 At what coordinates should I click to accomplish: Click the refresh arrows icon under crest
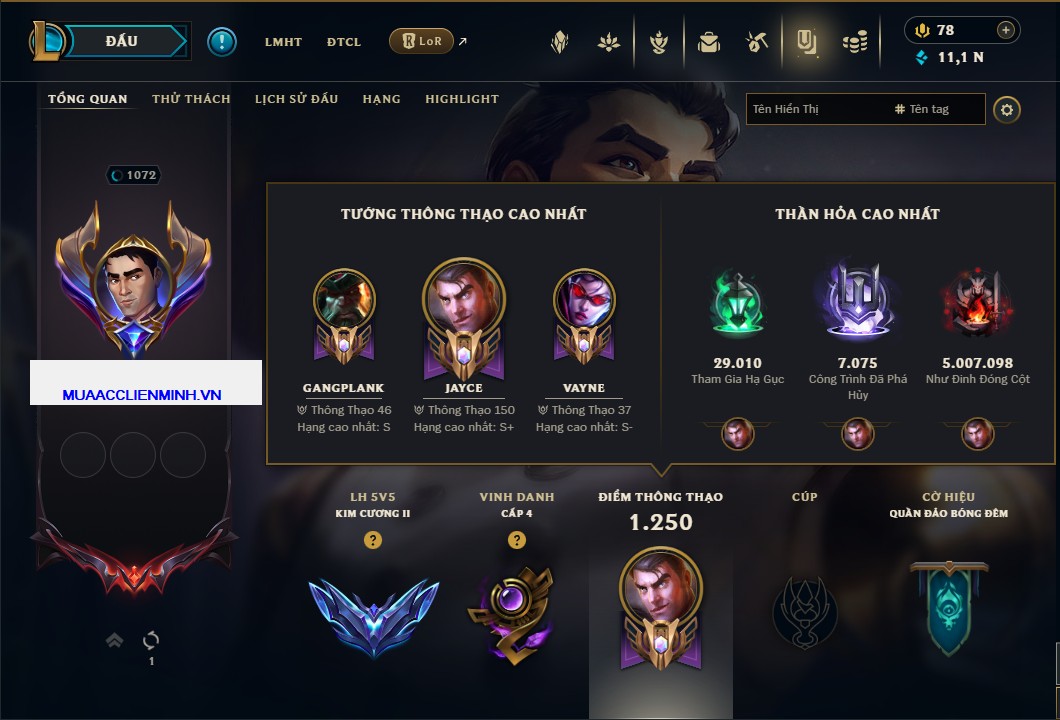tap(151, 640)
